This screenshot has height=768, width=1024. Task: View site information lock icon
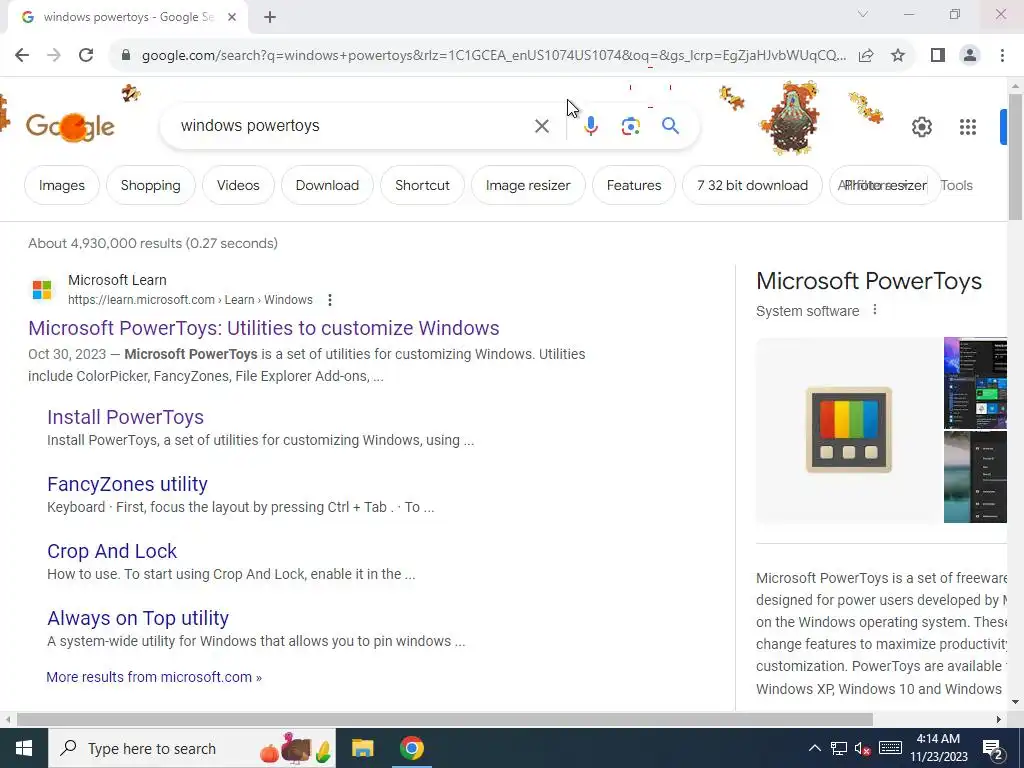pyautogui.click(x=126, y=55)
